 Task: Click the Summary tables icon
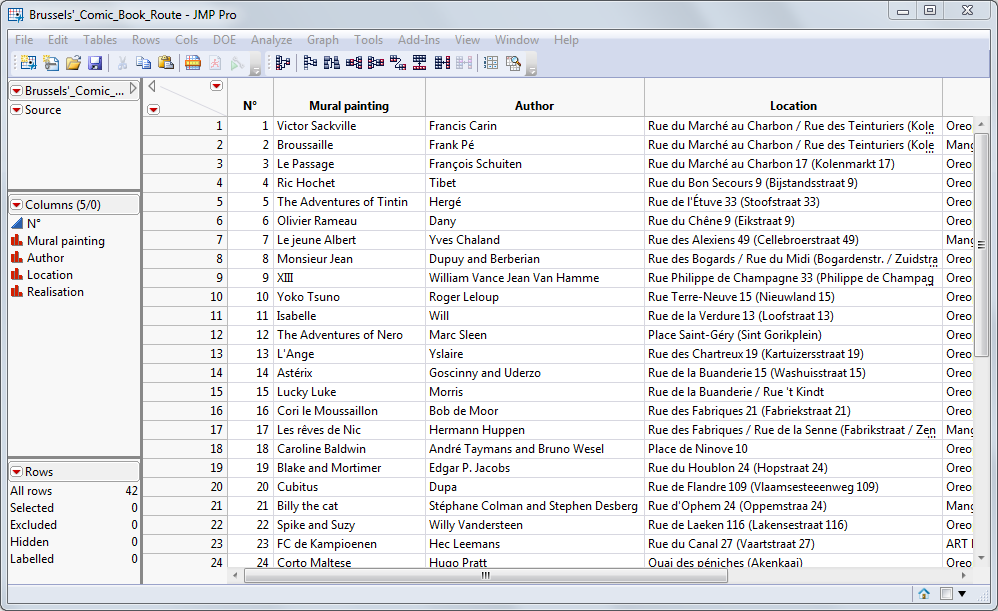click(x=283, y=62)
